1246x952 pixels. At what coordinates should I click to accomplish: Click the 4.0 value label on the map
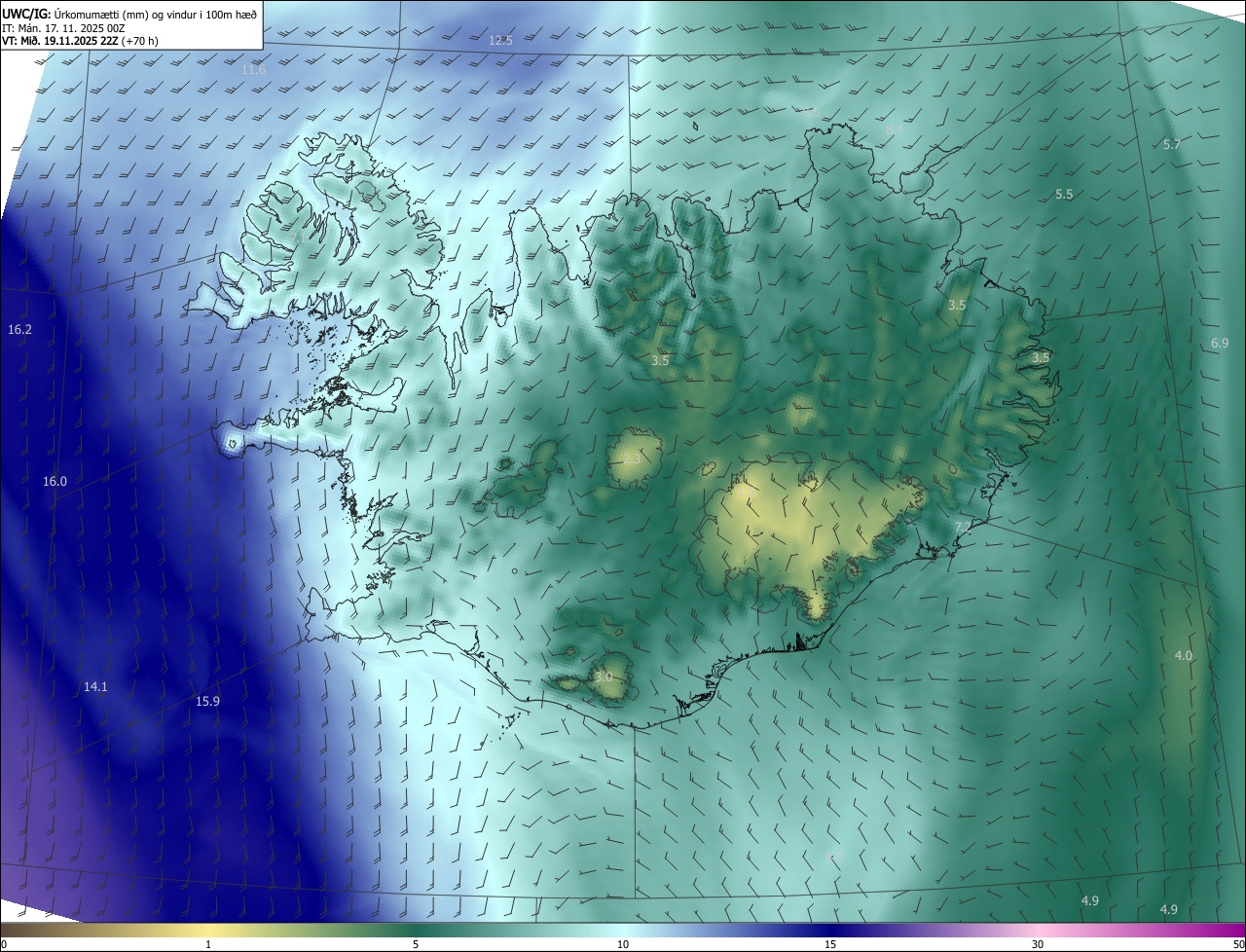pos(1183,656)
